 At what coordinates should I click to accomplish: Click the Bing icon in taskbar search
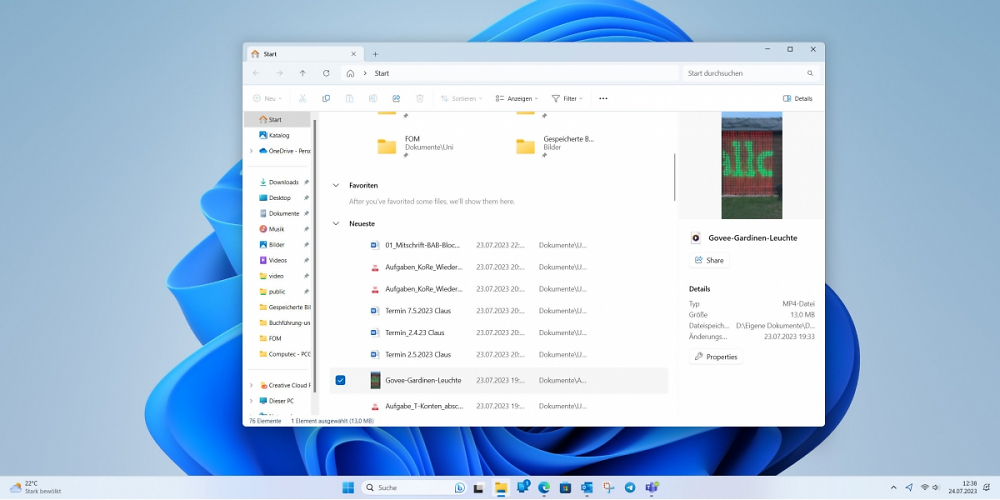(459, 488)
